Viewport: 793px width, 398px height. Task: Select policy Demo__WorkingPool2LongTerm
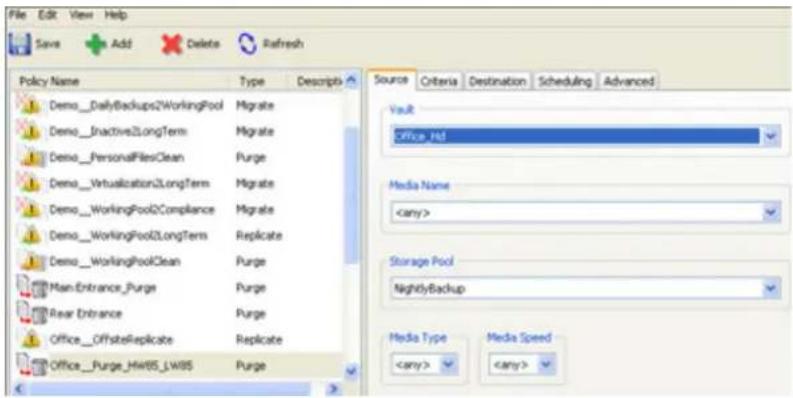tap(128, 236)
